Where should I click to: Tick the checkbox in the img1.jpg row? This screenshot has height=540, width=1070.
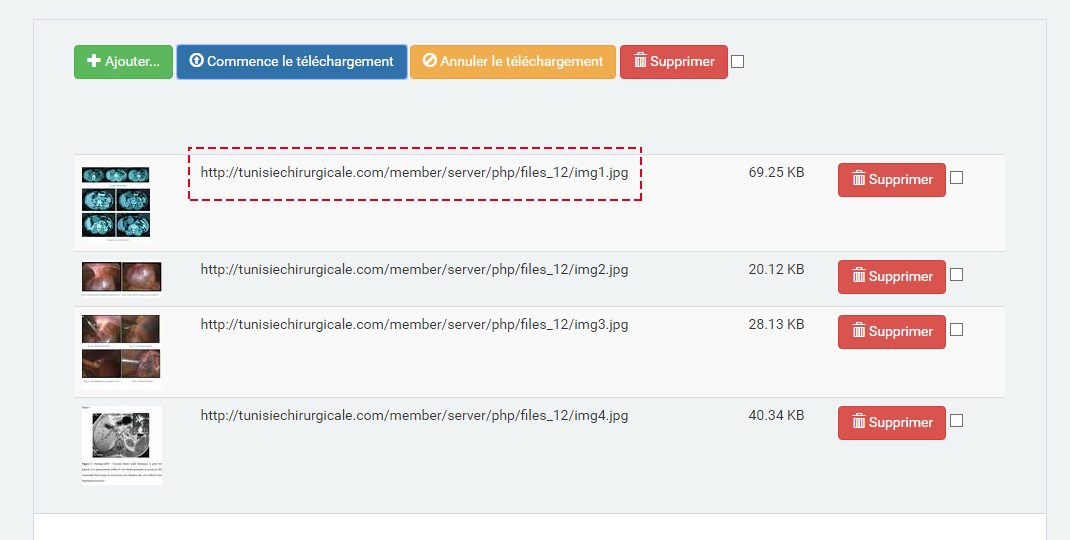957,177
